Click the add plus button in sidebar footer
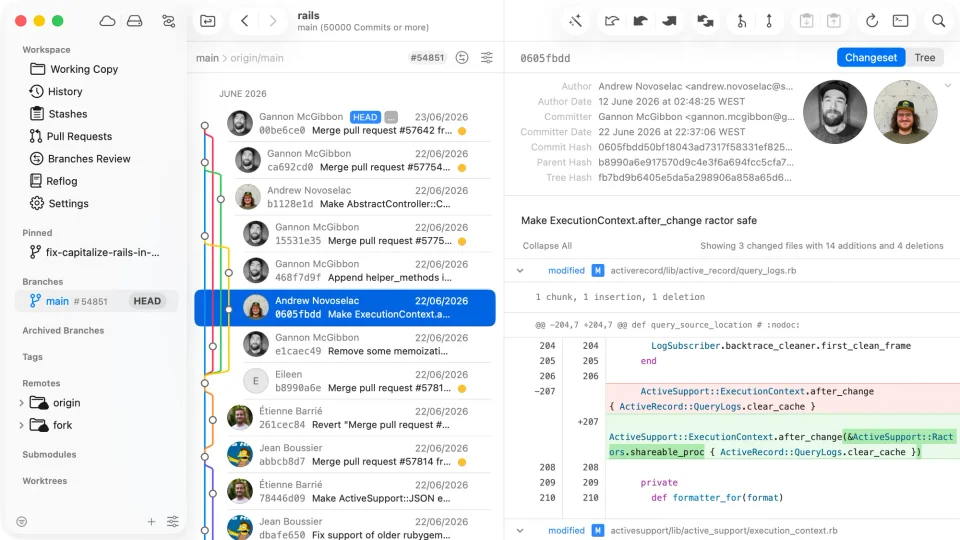960x540 pixels. click(151, 522)
